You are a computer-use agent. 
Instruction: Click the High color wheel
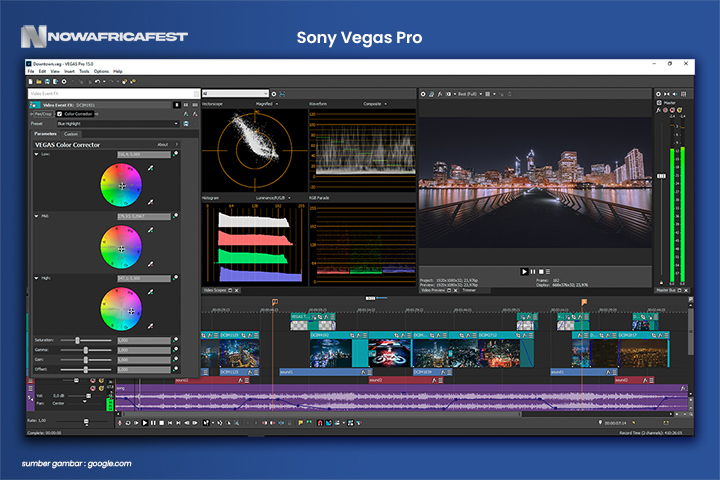[x=121, y=309]
